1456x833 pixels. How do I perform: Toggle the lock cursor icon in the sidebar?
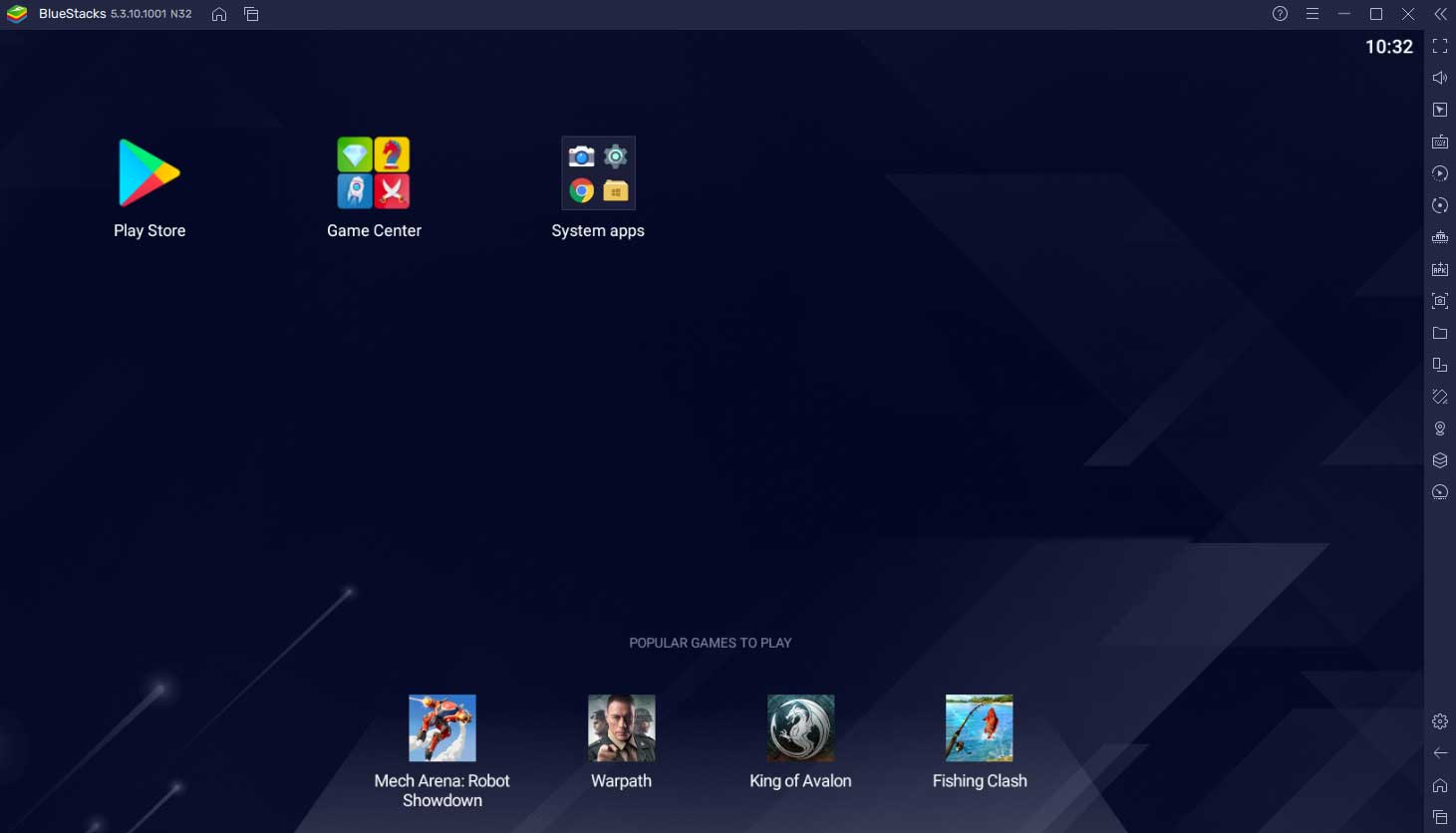point(1440,110)
